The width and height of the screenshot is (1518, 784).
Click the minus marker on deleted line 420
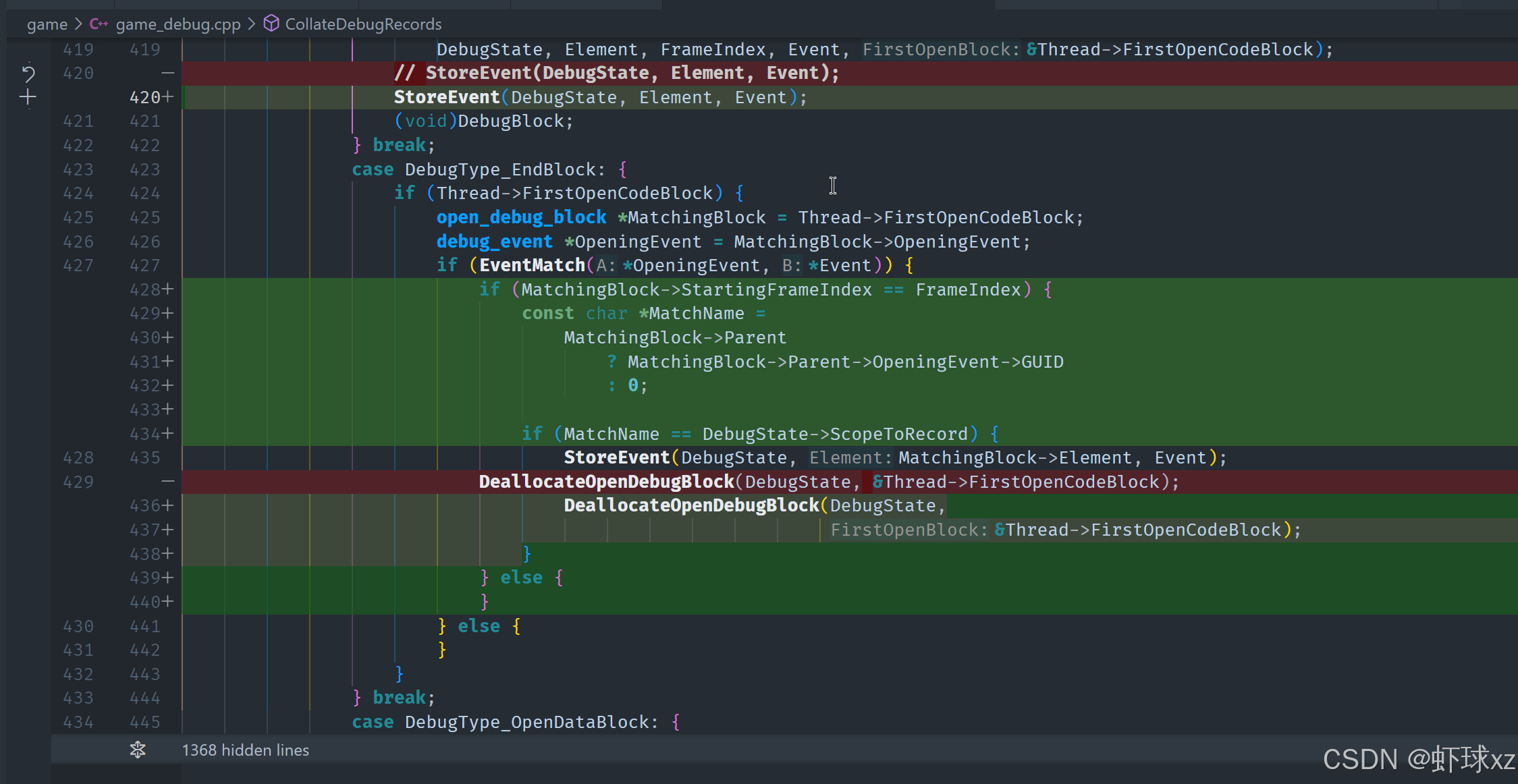(x=168, y=73)
